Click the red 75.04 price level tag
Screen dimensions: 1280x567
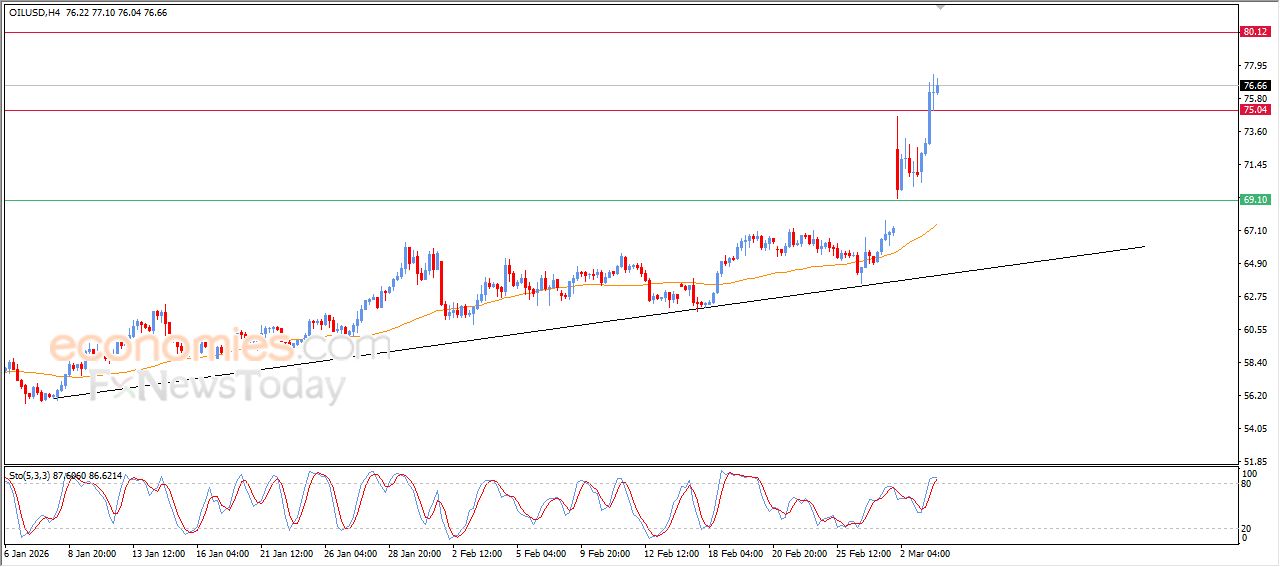click(x=1254, y=110)
